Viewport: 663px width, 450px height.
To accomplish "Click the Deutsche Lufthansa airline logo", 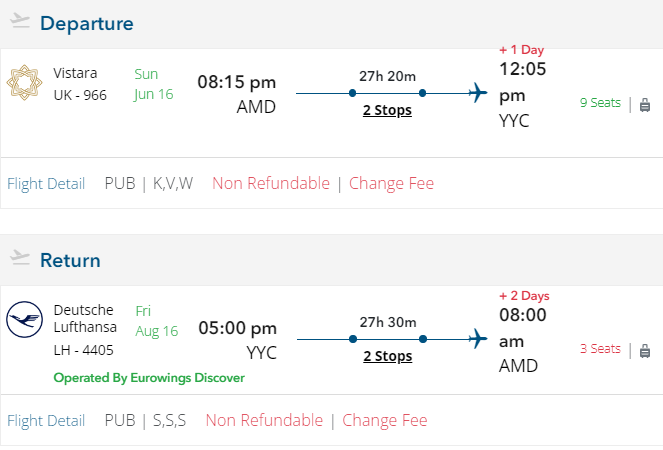I will pos(24,321).
